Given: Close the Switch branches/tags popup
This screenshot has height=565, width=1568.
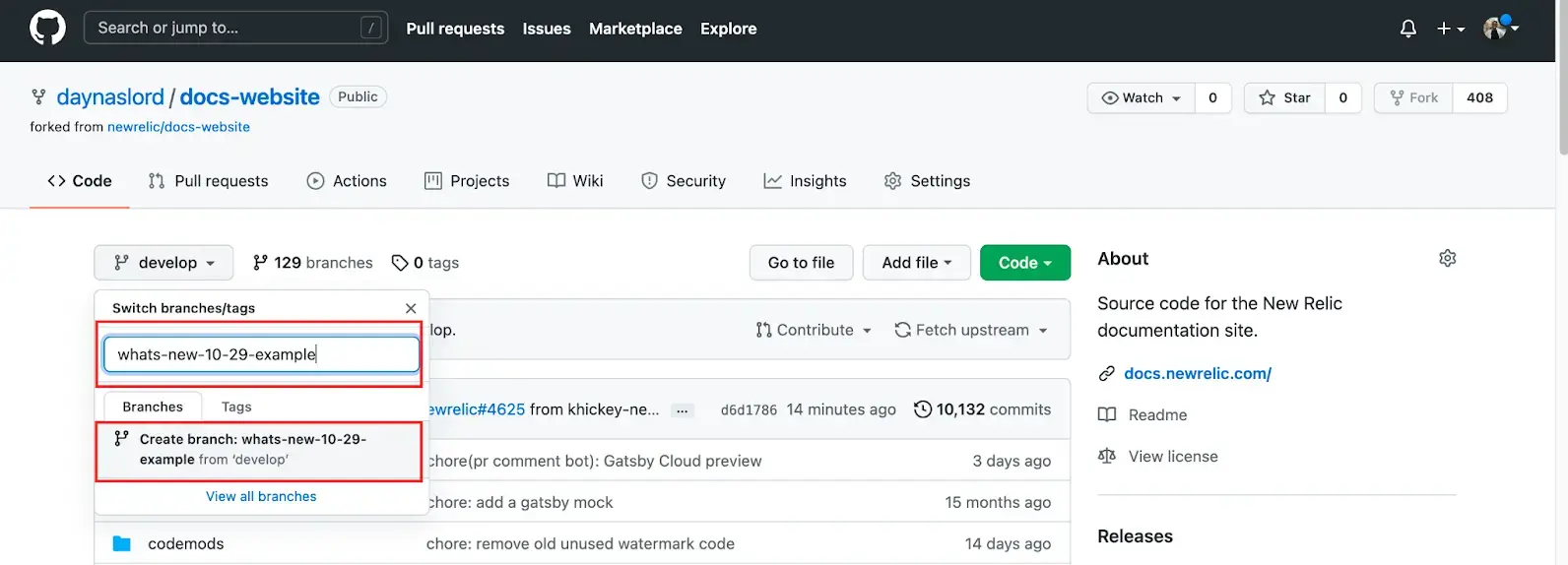Looking at the screenshot, I should coord(411,308).
